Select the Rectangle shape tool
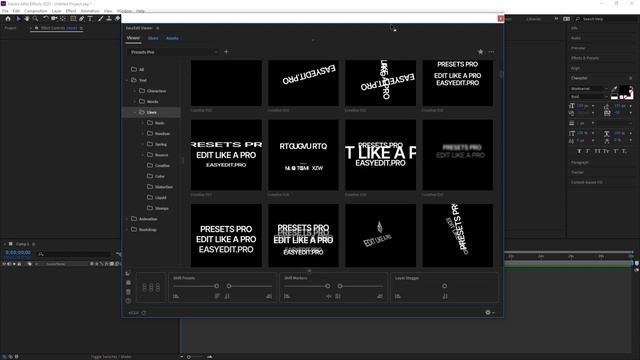The height and width of the screenshot is (360, 640). coord(73,19)
